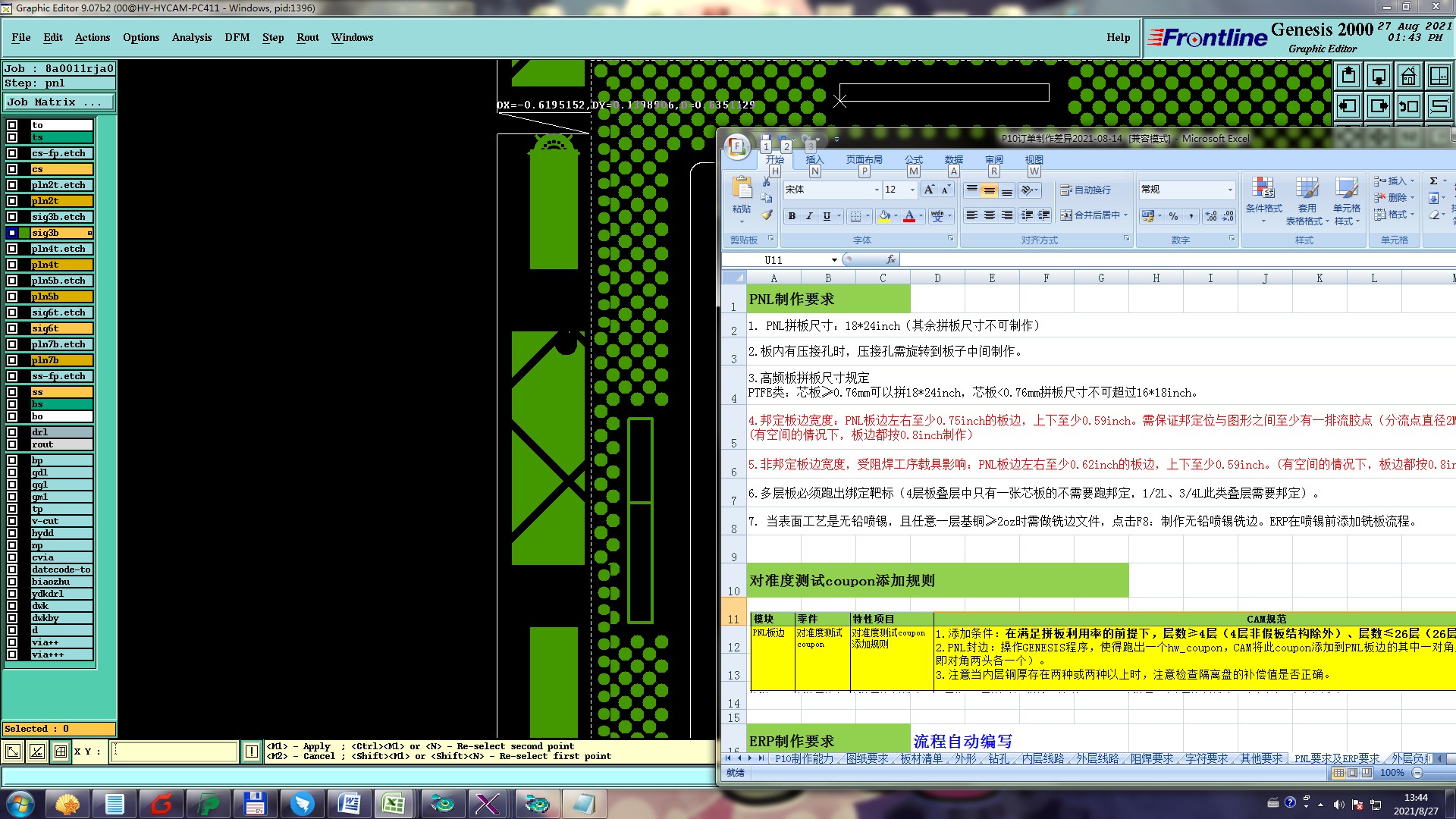Expand the font size 12 dropdown
Viewport: 1456px width, 819px height.
(912, 190)
